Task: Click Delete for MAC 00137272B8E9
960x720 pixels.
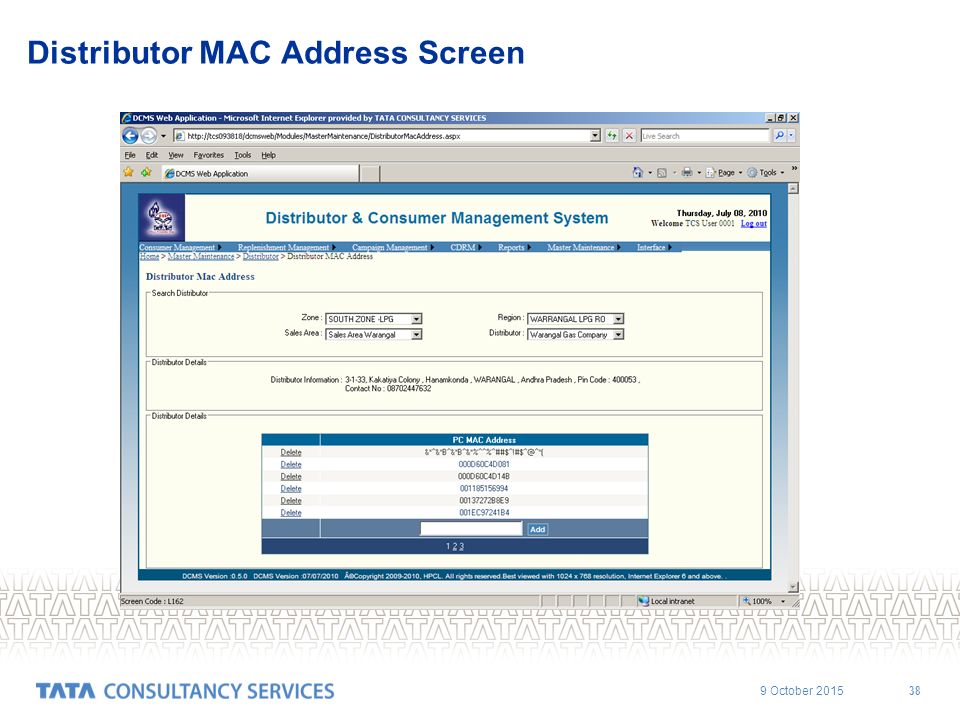Action: [x=291, y=500]
